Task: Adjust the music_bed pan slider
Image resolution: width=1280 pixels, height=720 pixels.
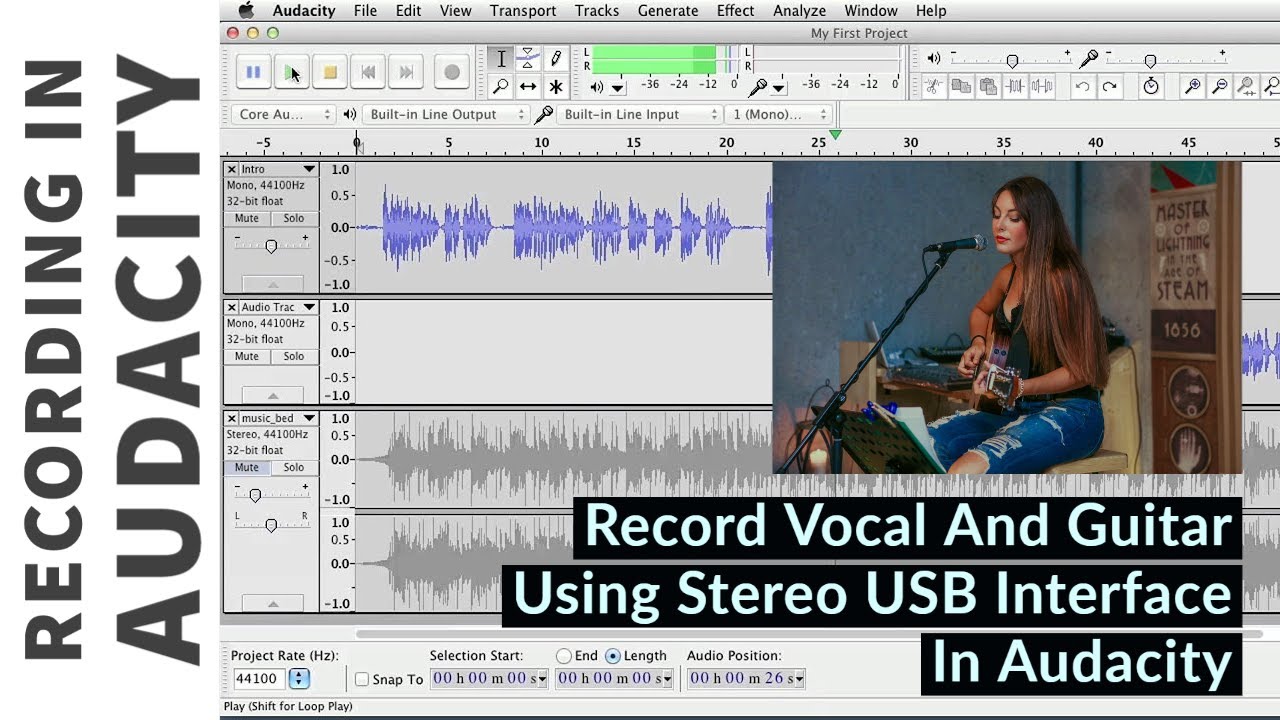Action: [x=271, y=524]
